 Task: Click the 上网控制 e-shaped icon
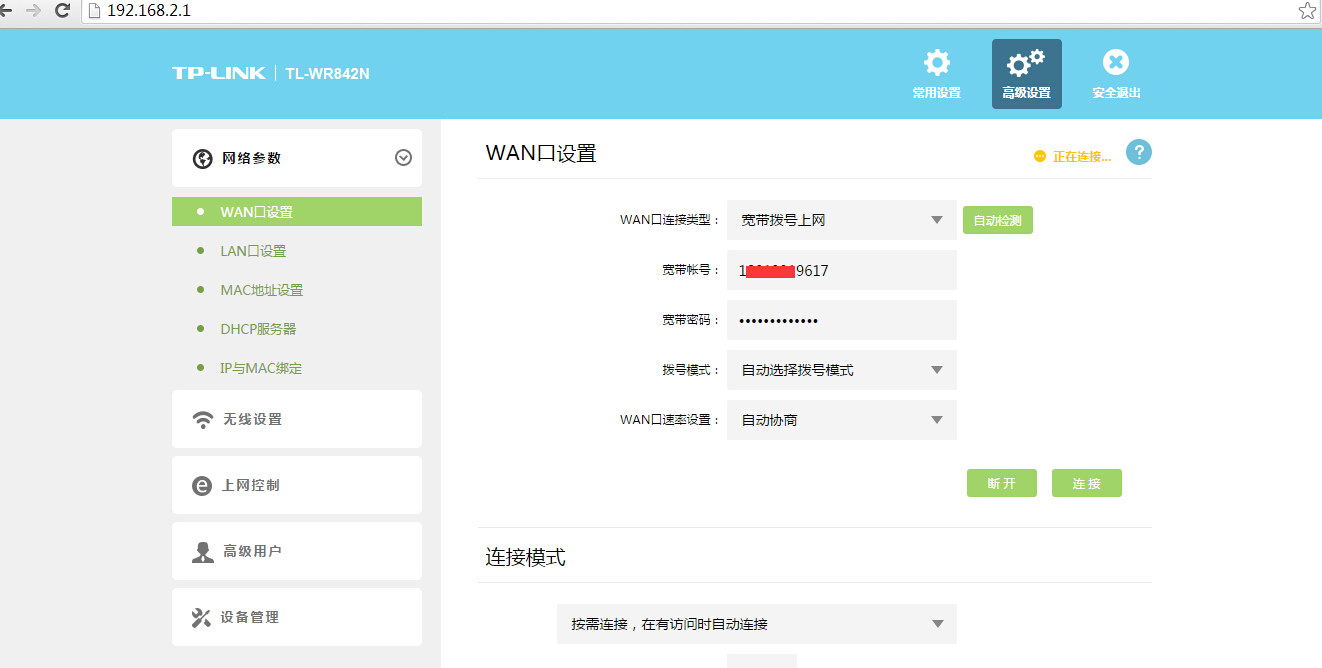pos(202,485)
